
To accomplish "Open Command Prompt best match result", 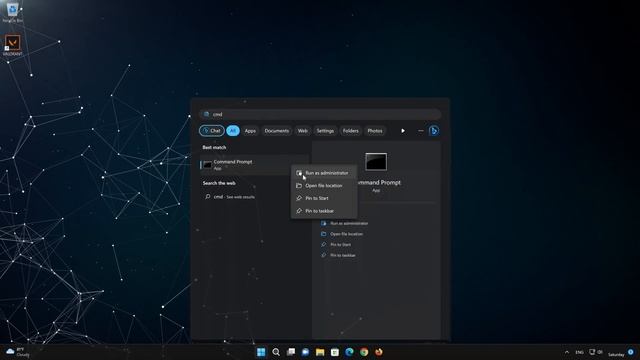I will point(254,165).
